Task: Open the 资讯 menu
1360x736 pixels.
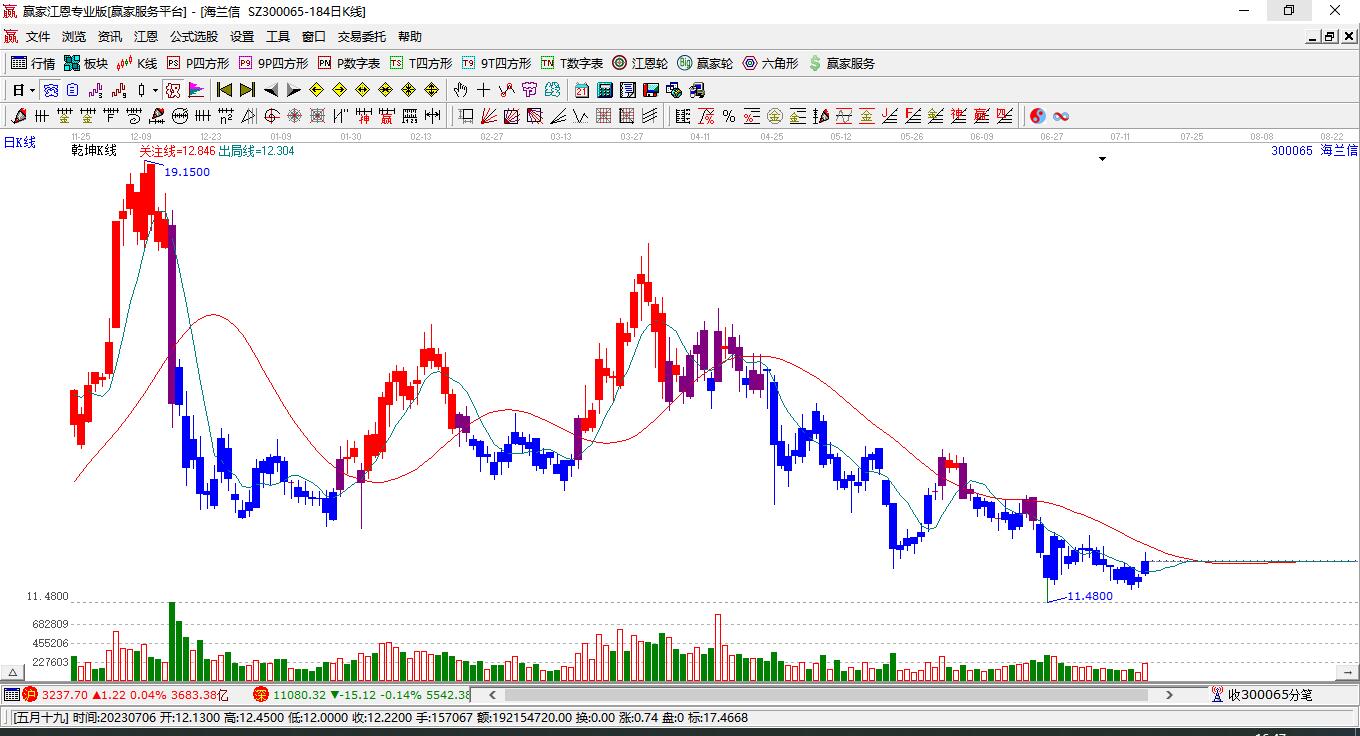Action: tap(110, 36)
